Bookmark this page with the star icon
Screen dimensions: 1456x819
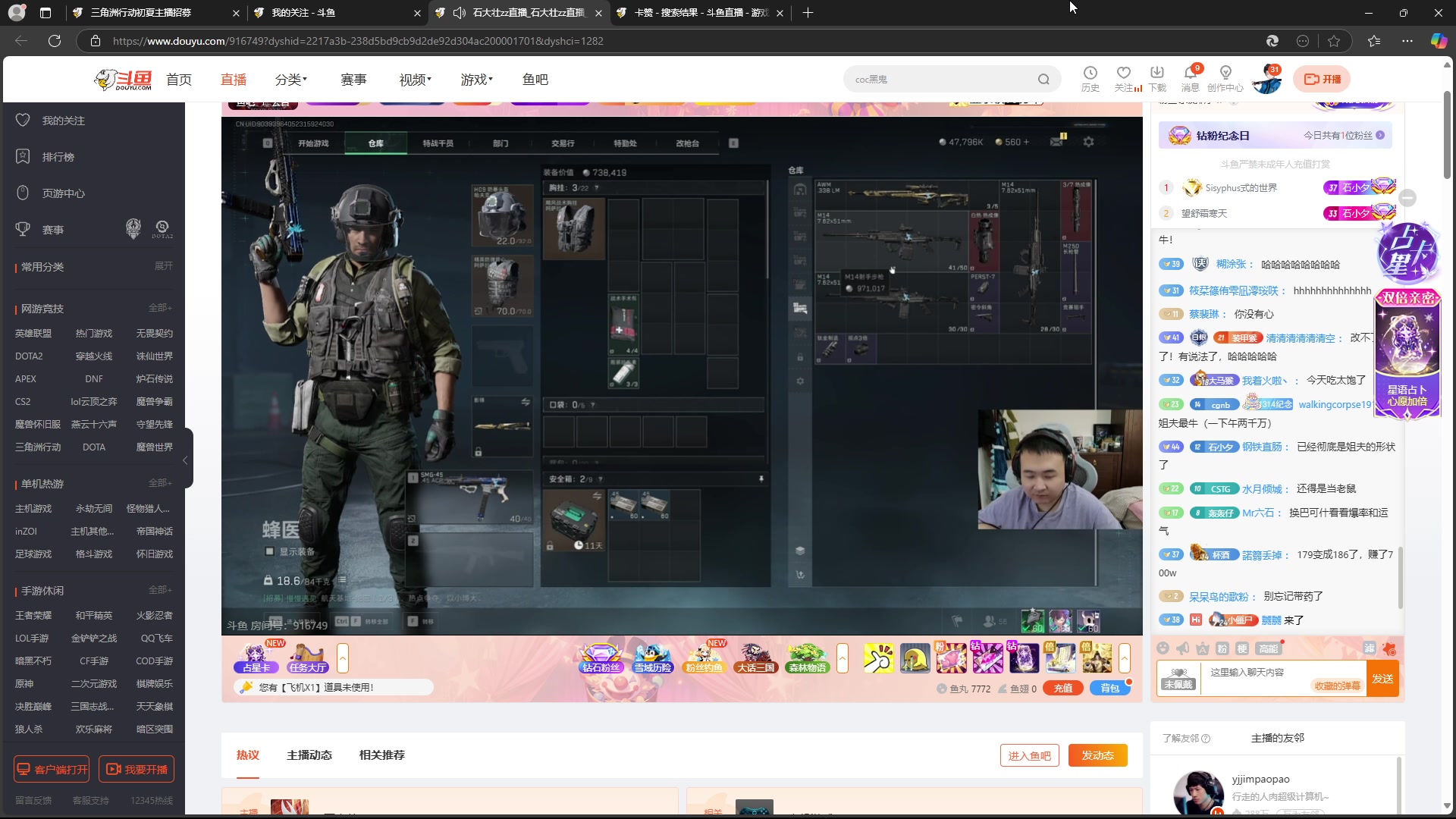click(1334, 41)
